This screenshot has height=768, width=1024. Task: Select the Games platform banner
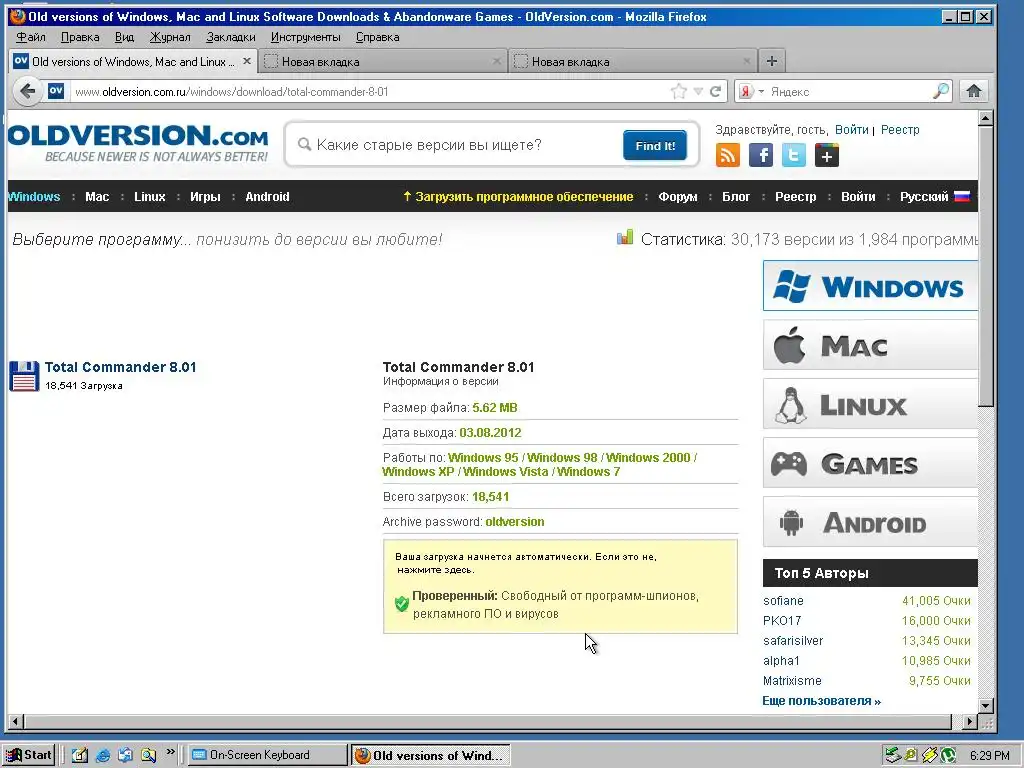pos(870,463)
